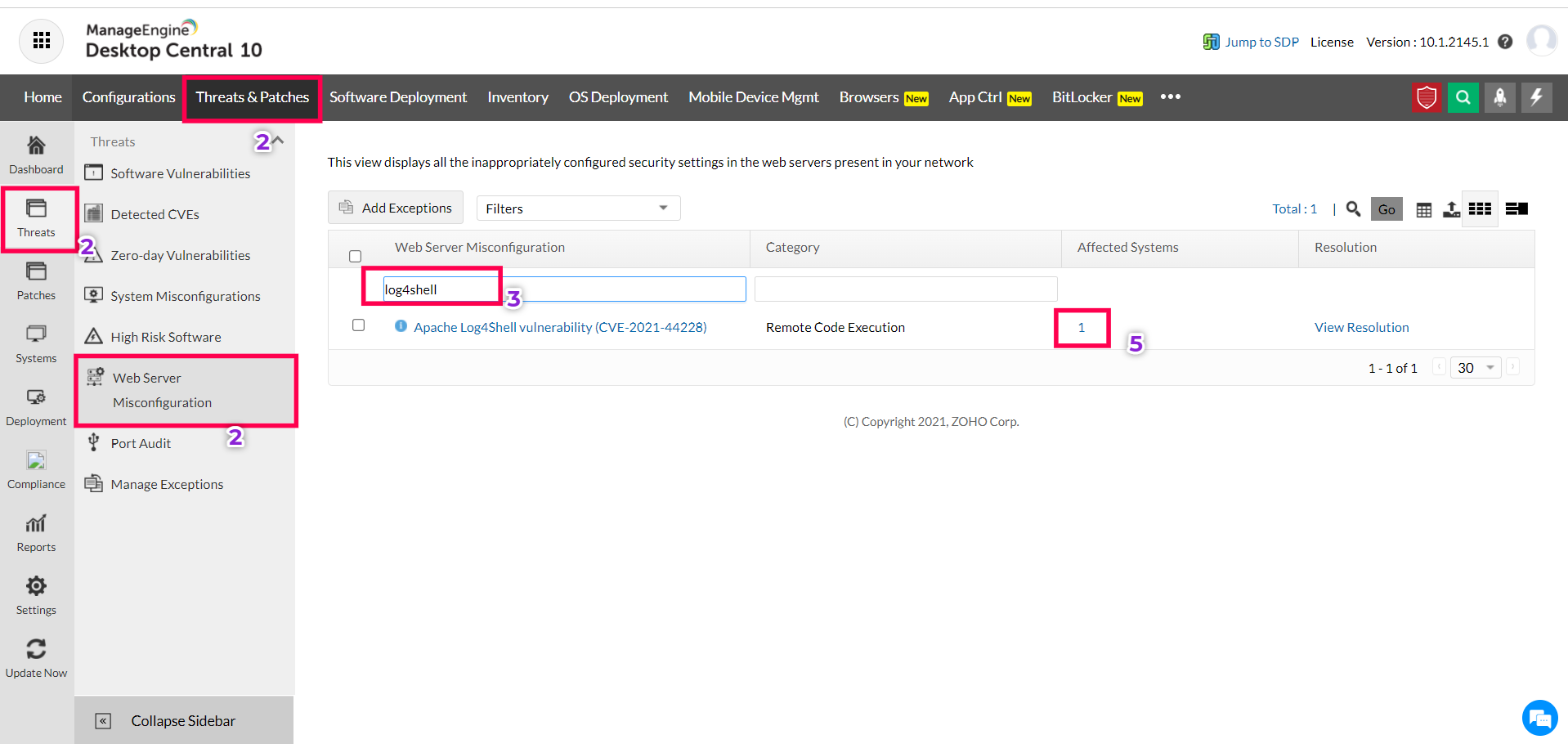Click the red security shield icon
The height and width of the screenshot is (744, 1568).
1427,98
